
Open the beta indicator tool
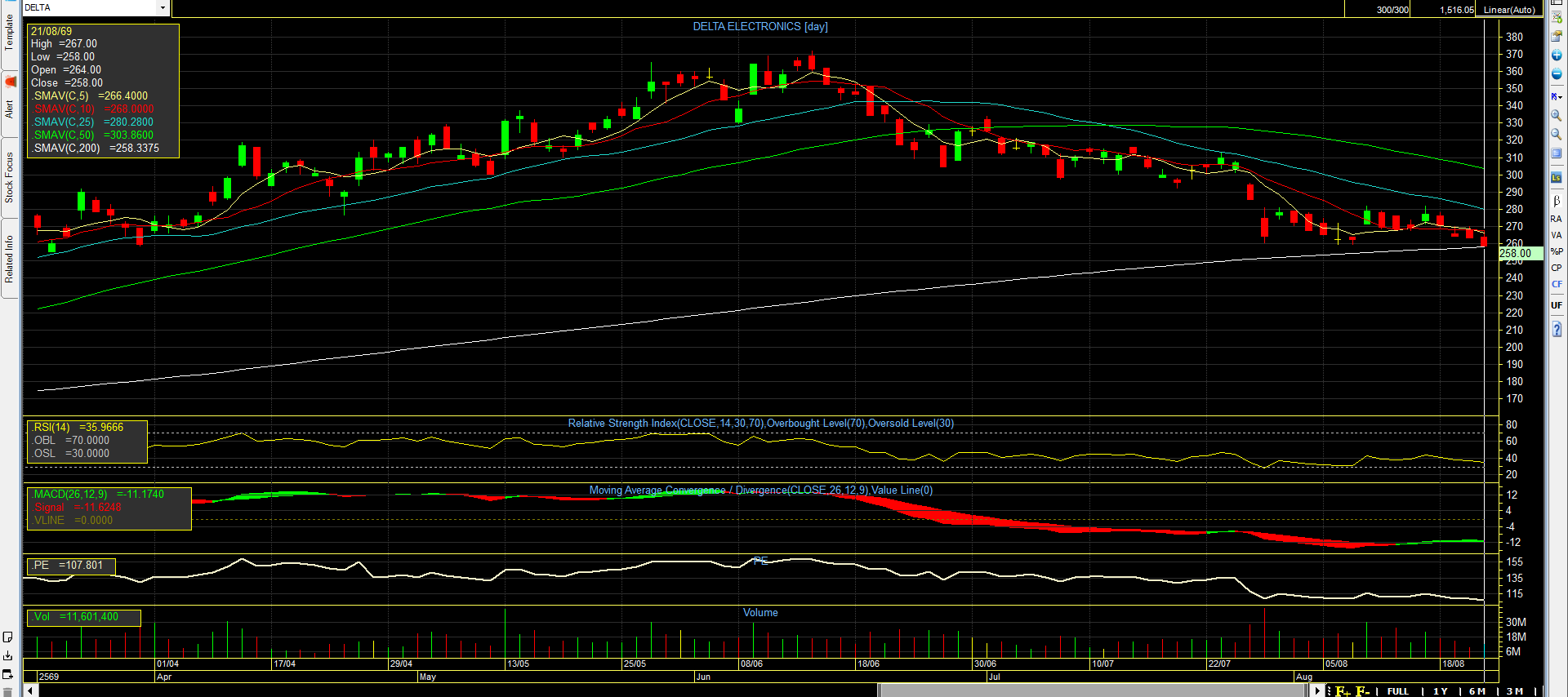1557,201
